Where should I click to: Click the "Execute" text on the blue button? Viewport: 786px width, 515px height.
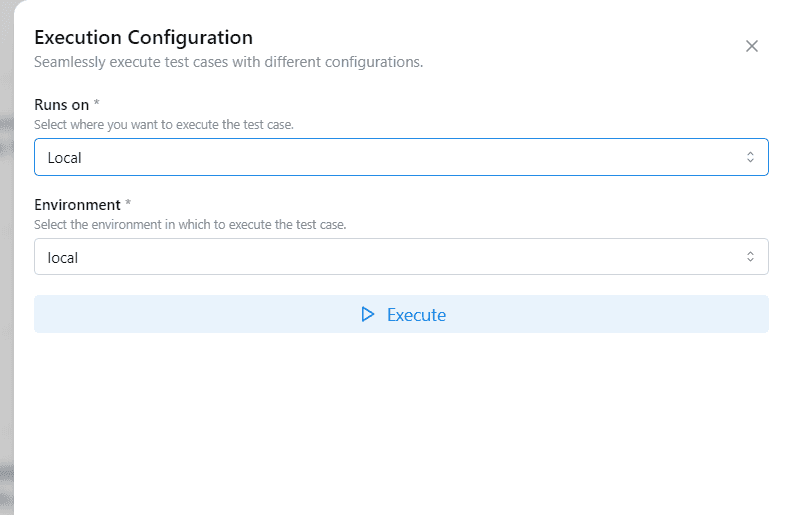416,315
